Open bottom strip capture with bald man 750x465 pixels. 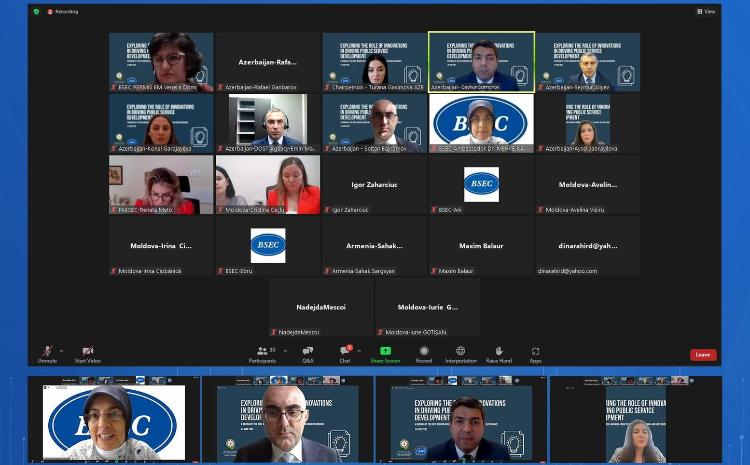(x=287, y=419)
